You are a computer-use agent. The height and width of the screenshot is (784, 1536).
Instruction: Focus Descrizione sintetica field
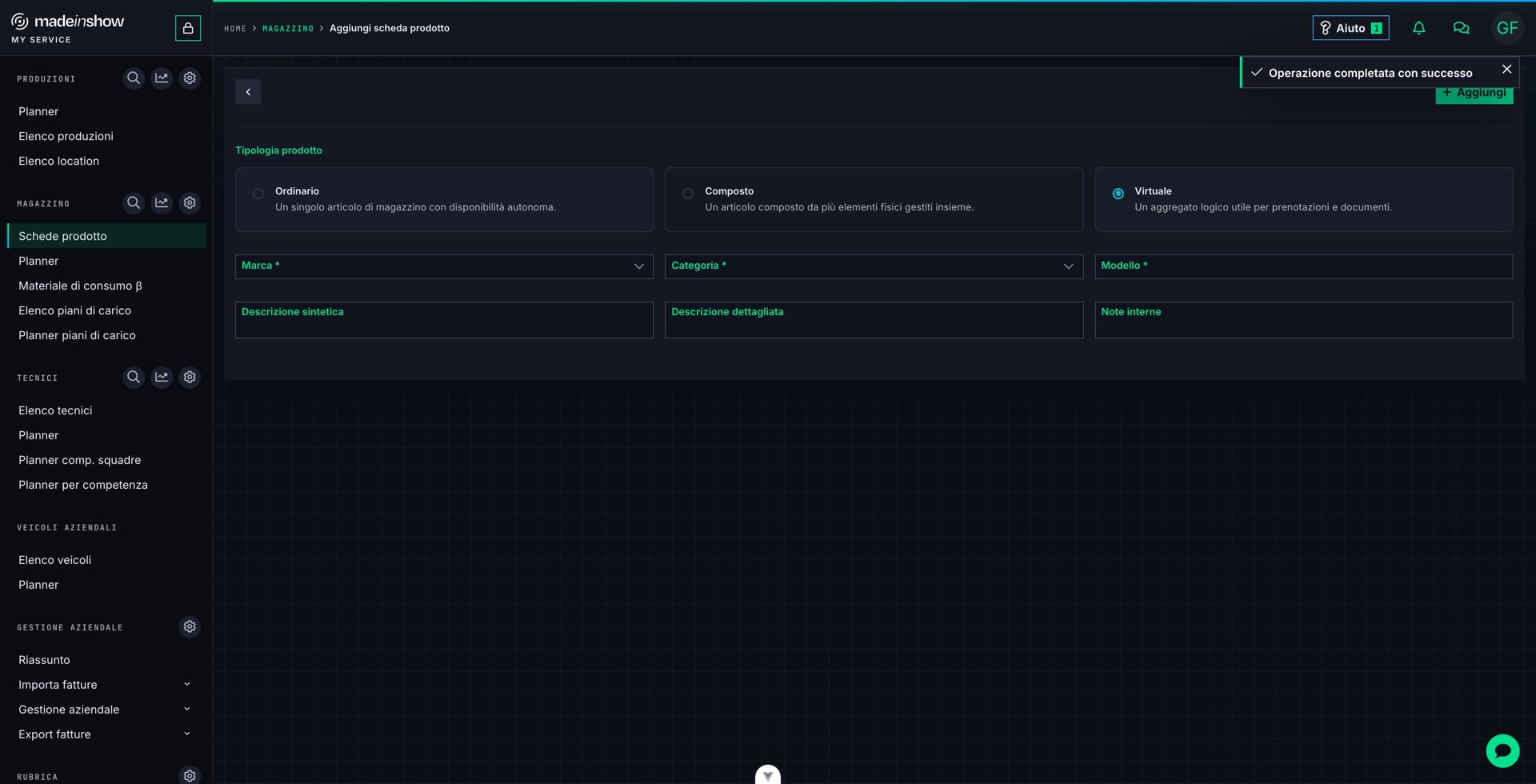(444, 320)
